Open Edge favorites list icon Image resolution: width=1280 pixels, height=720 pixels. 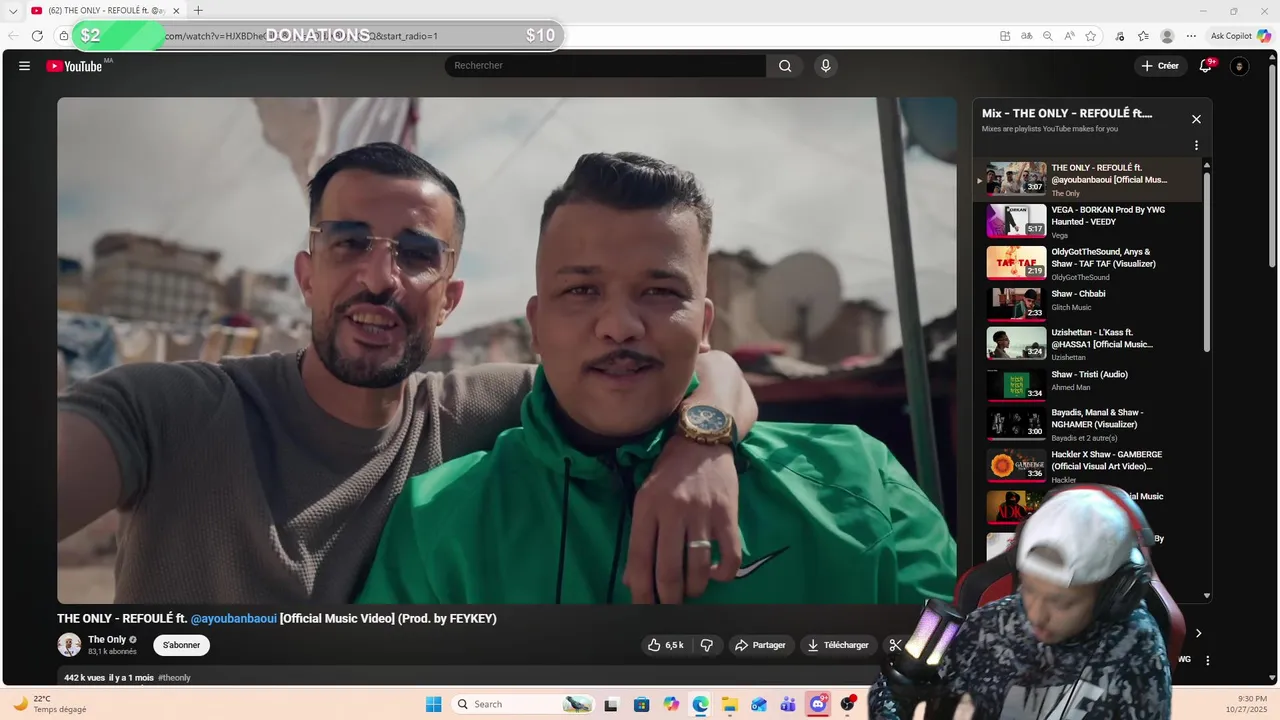pyautogui.click(x=1143, y=36)
